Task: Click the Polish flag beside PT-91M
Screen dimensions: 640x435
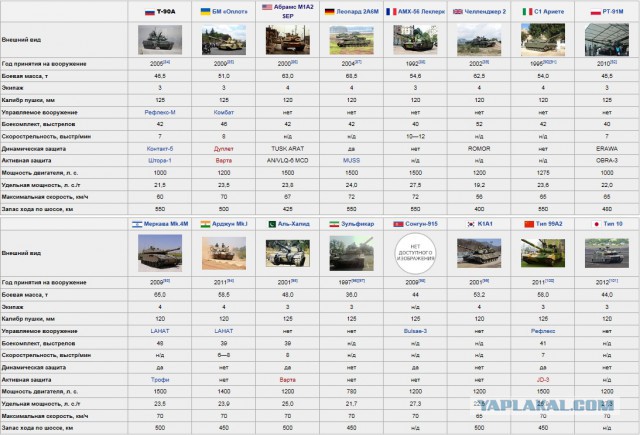Action: (596, 12)
